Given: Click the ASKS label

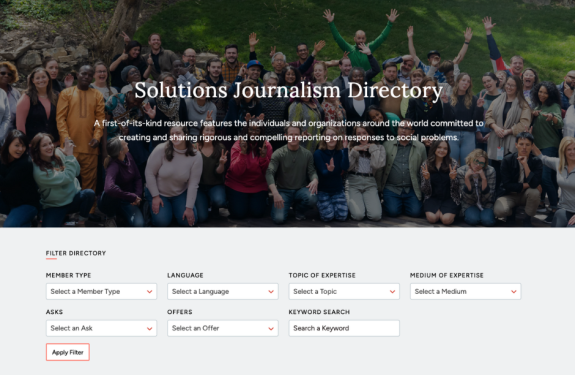Looking at the screenshot, I should pyautogui.click(x=54, y=312).
